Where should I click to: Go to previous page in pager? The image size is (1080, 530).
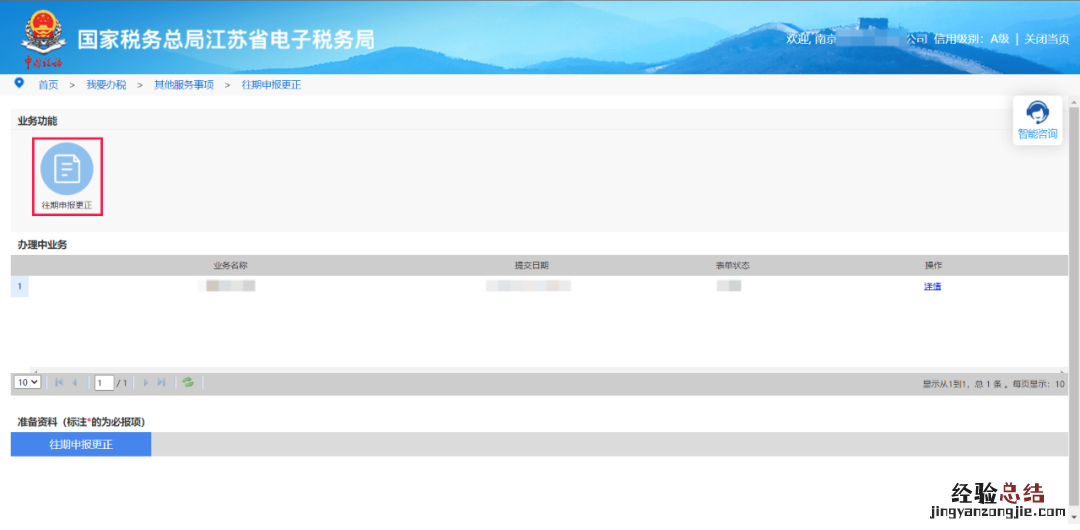coord(74,383)
